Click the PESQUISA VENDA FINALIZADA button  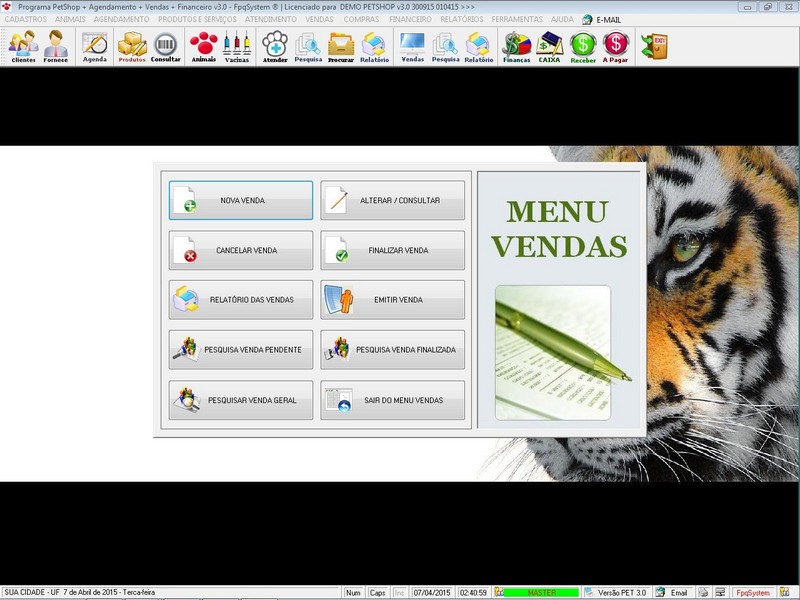click(392, 349)
